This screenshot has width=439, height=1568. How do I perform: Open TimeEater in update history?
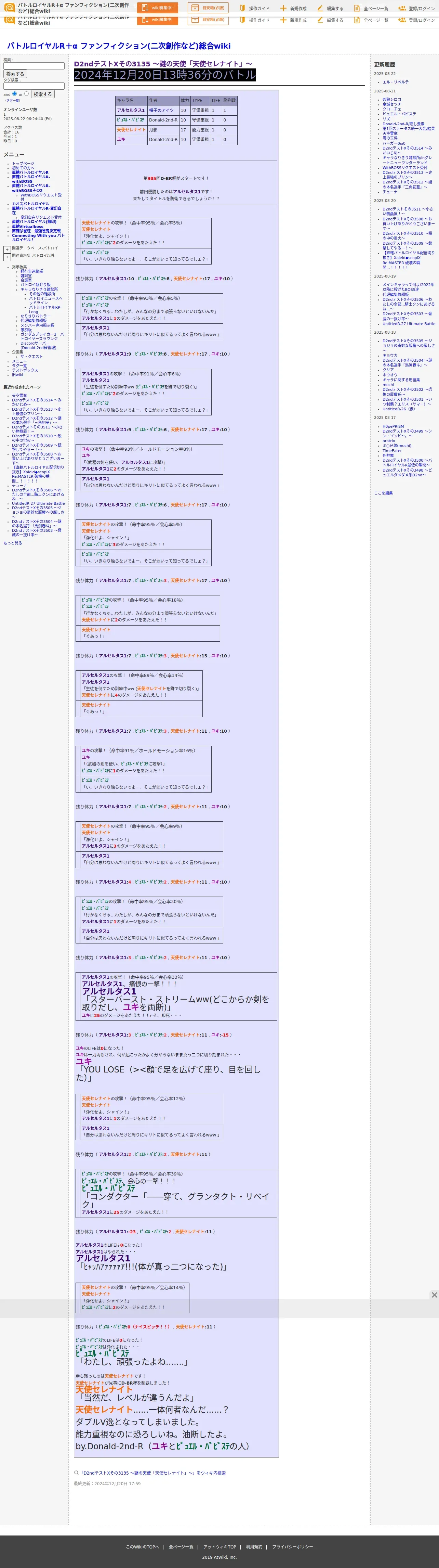(392, 450)
